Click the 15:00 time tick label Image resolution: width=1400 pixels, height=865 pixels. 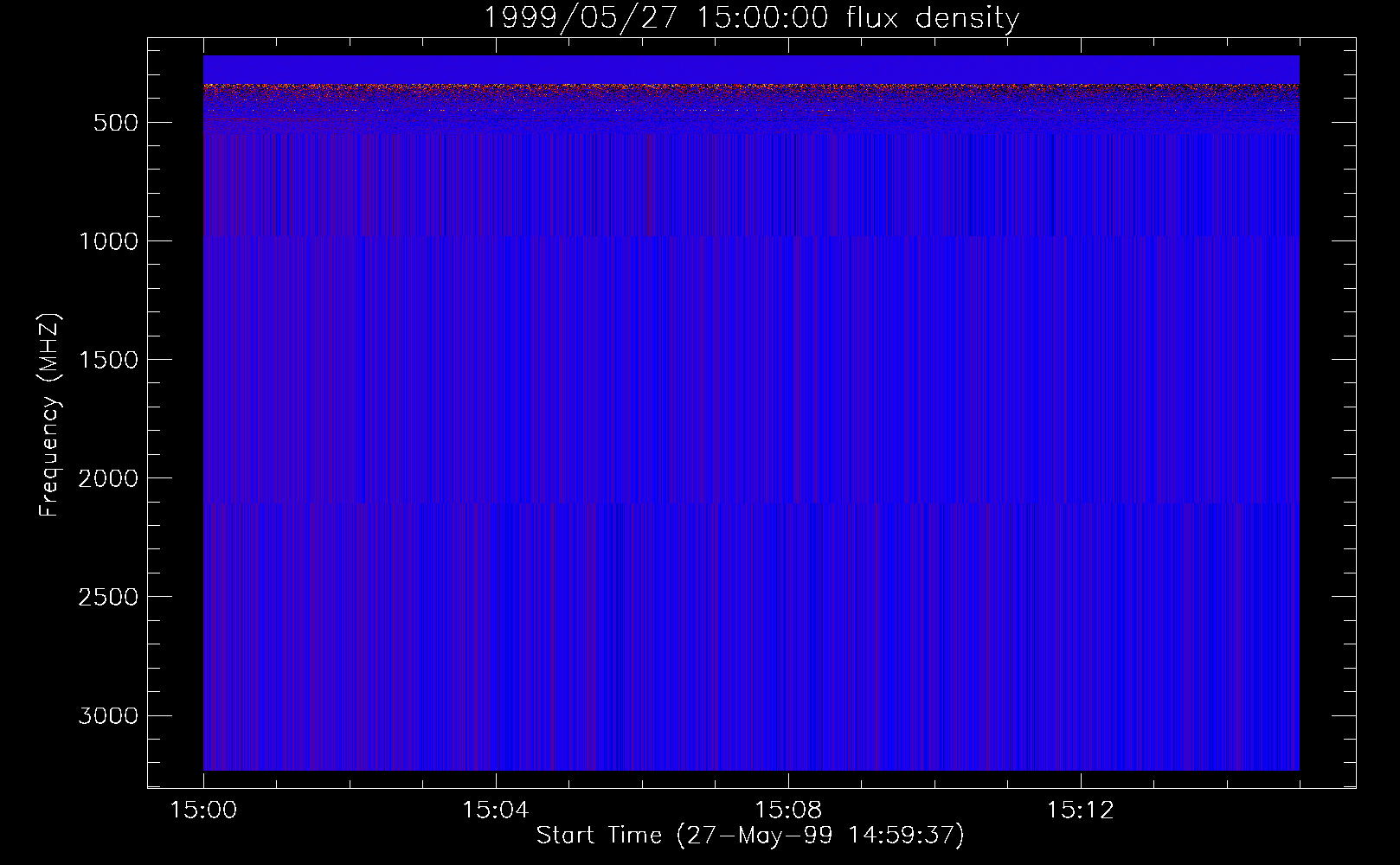point(203,811)
